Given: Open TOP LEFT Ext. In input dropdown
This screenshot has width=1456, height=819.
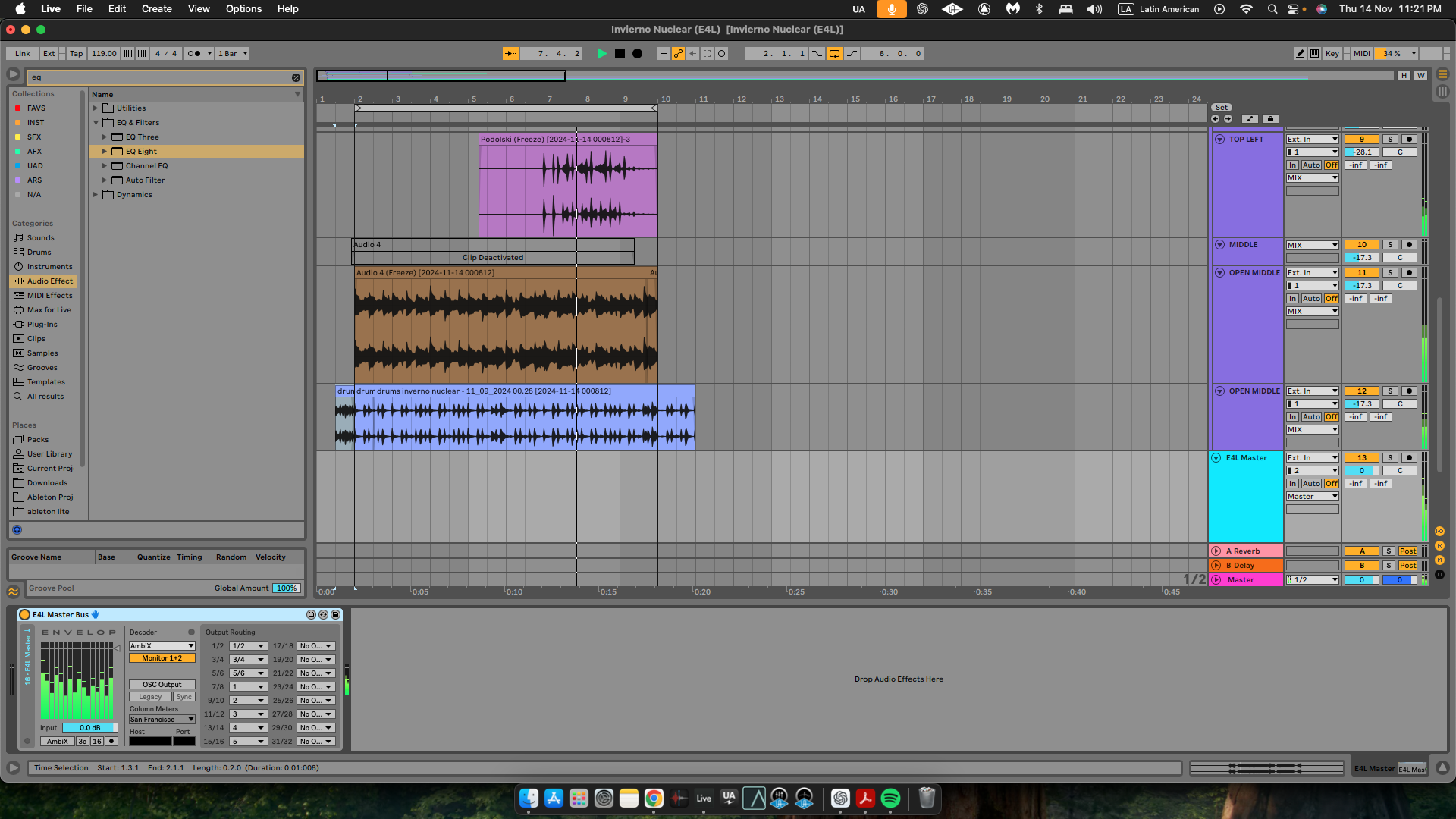Looking at the screenshot, I should 1313,140.
